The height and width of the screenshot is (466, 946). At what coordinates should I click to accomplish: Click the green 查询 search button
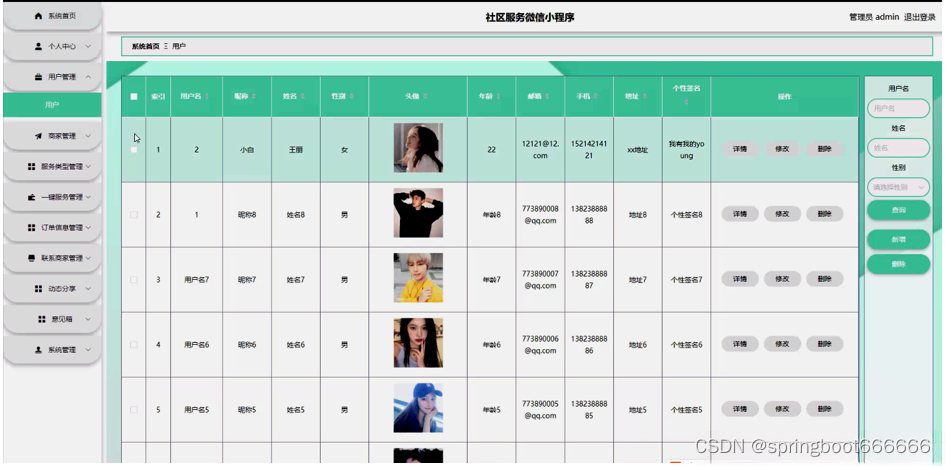898,210
